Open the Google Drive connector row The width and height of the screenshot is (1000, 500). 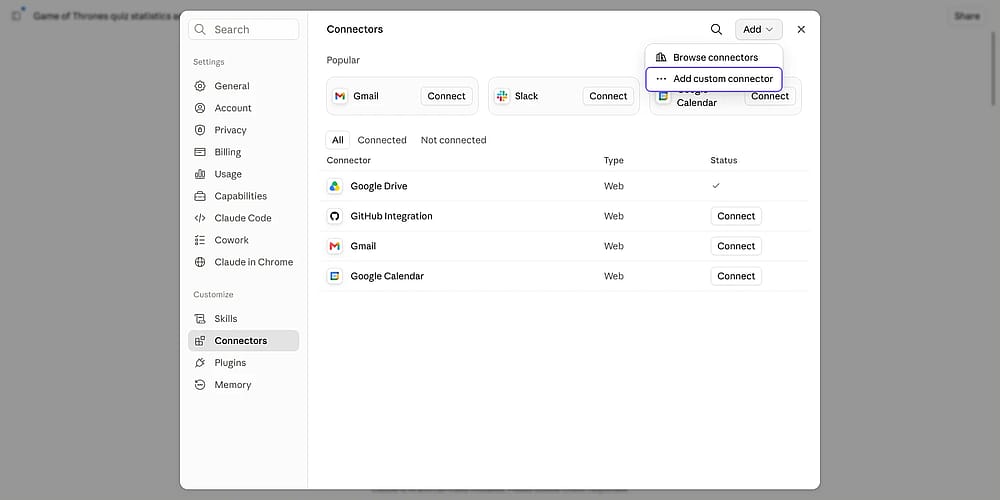564,186
